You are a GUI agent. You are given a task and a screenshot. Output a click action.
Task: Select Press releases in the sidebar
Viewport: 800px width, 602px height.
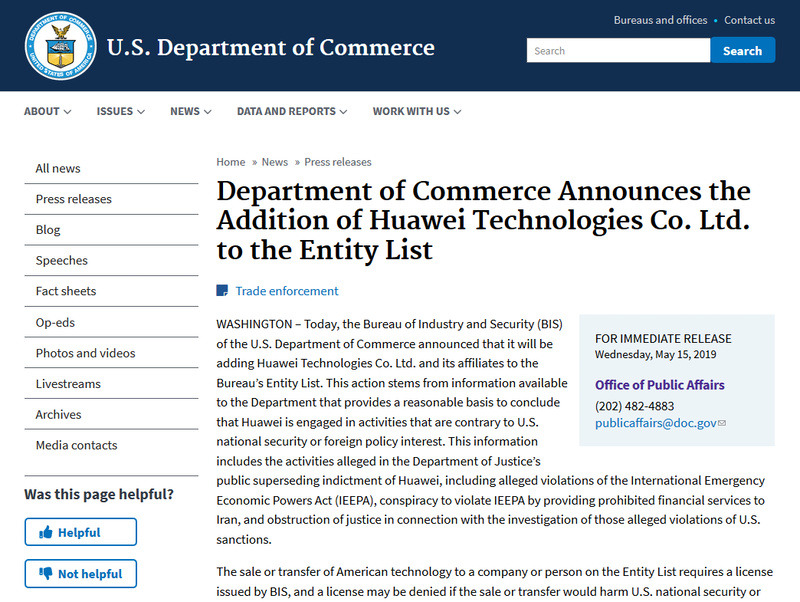coord(74,199)
